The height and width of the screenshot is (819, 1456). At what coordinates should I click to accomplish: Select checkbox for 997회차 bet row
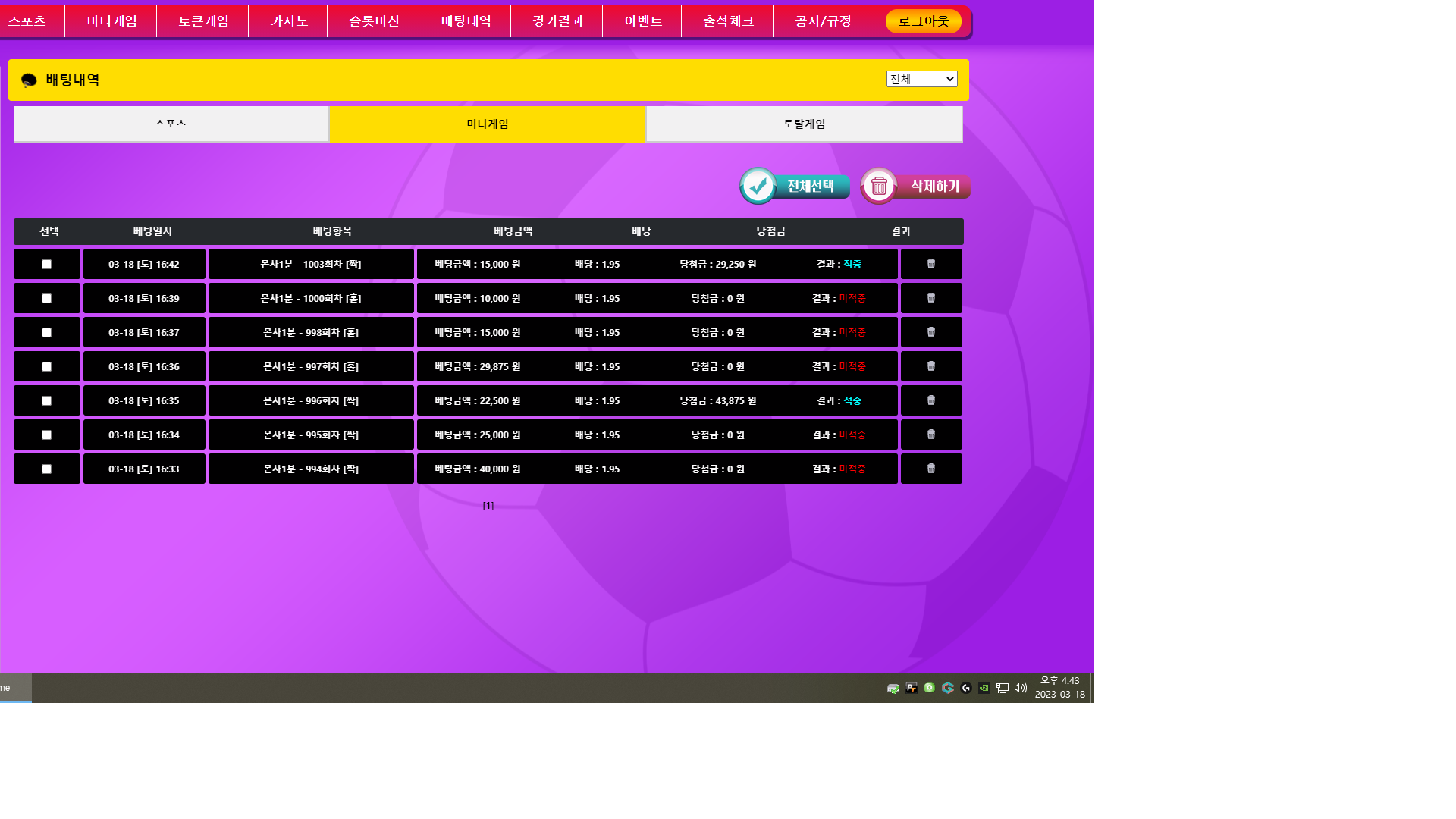coord(46,367)
